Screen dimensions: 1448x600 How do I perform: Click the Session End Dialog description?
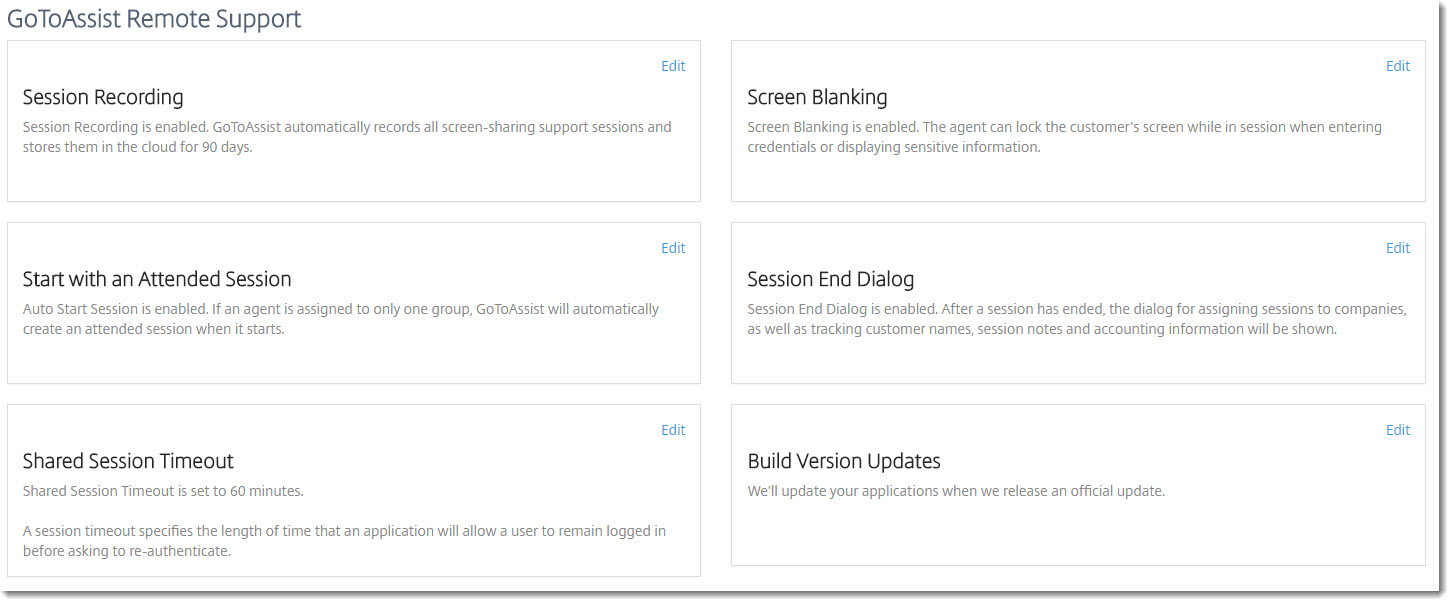tap(1077, 319)
